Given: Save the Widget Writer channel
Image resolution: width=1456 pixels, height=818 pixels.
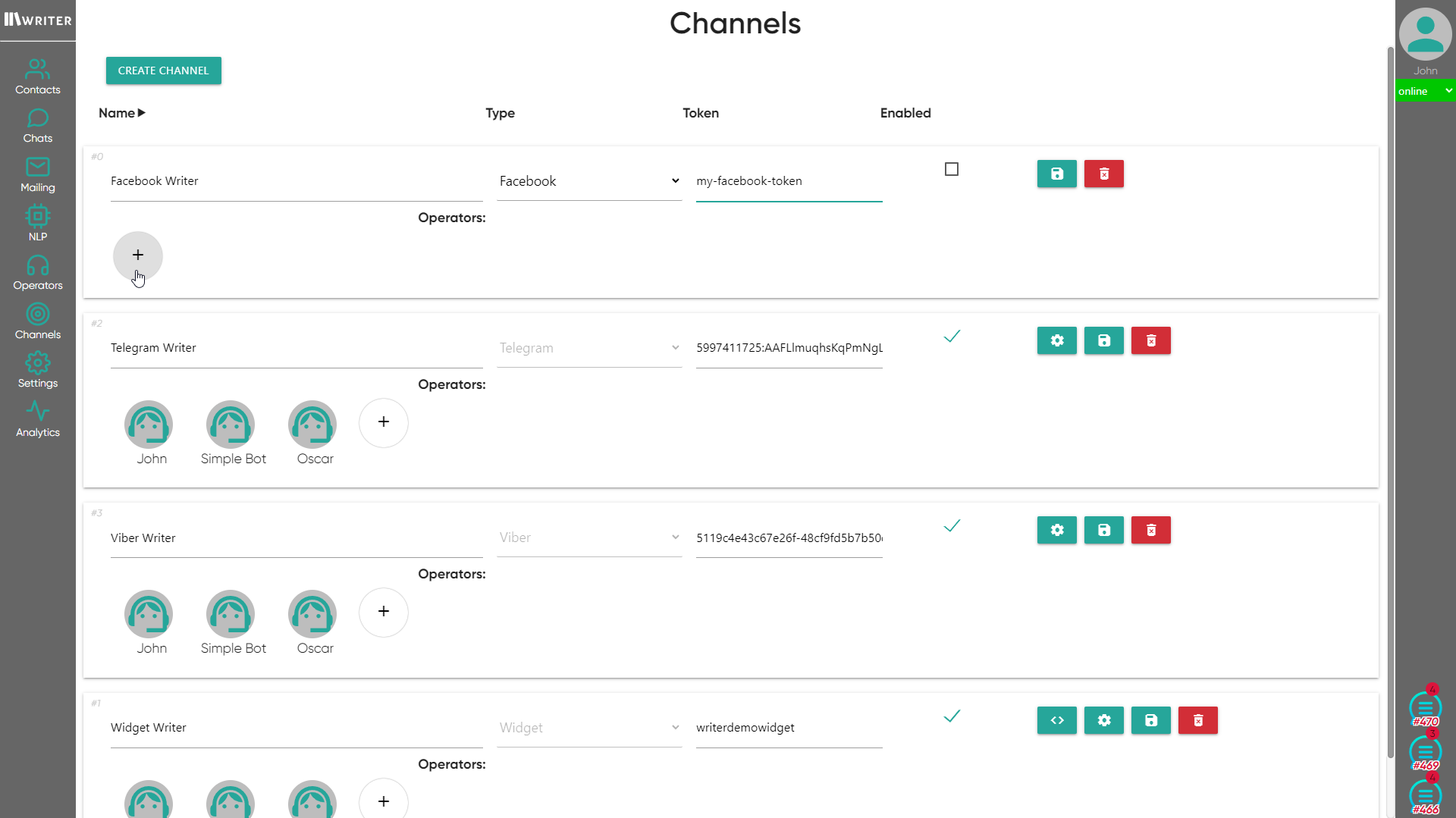Looking at the screenshot, I should click(1151, 720).
